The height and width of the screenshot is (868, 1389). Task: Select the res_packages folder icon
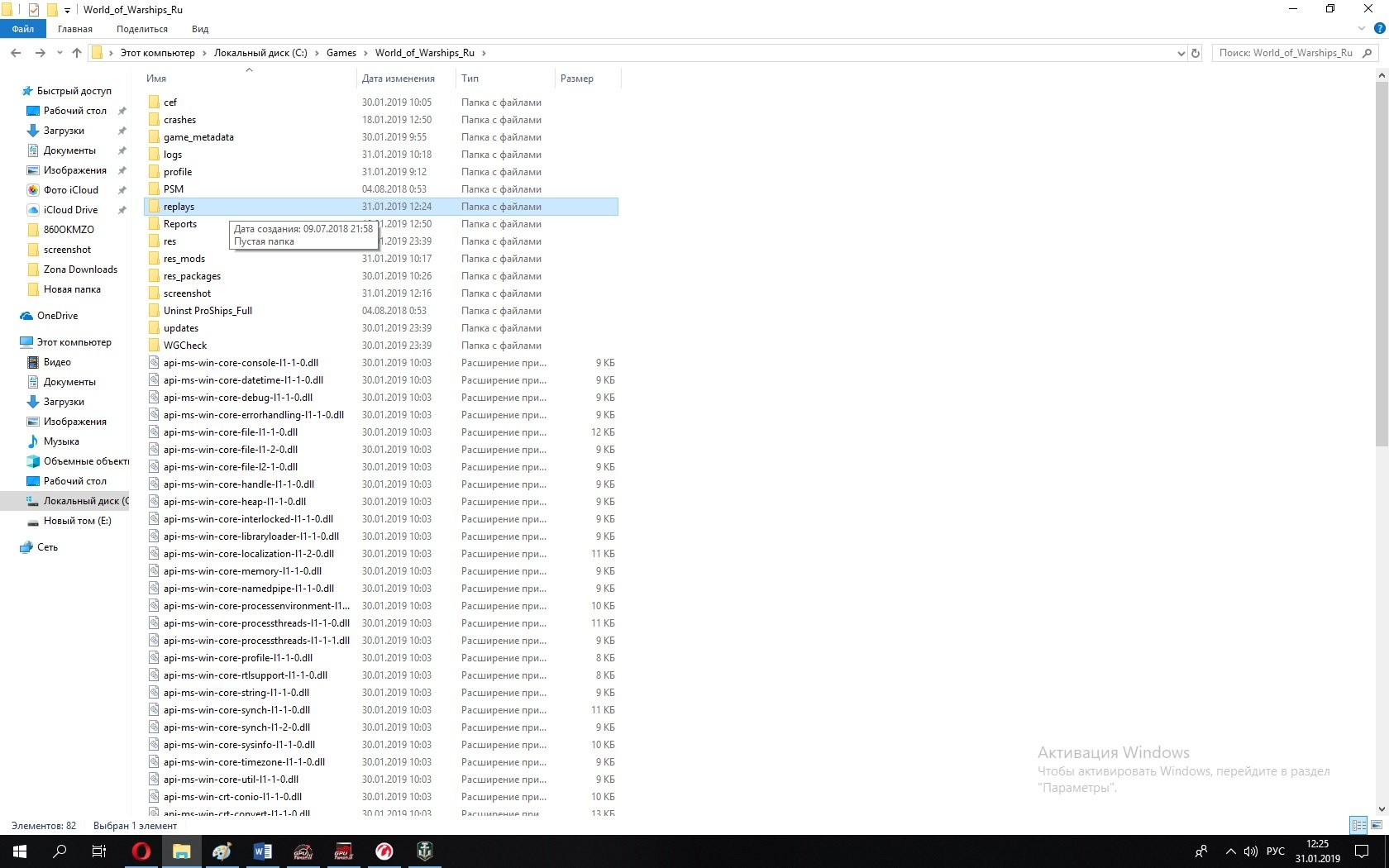pyautogui.click(x=154, y=276)
